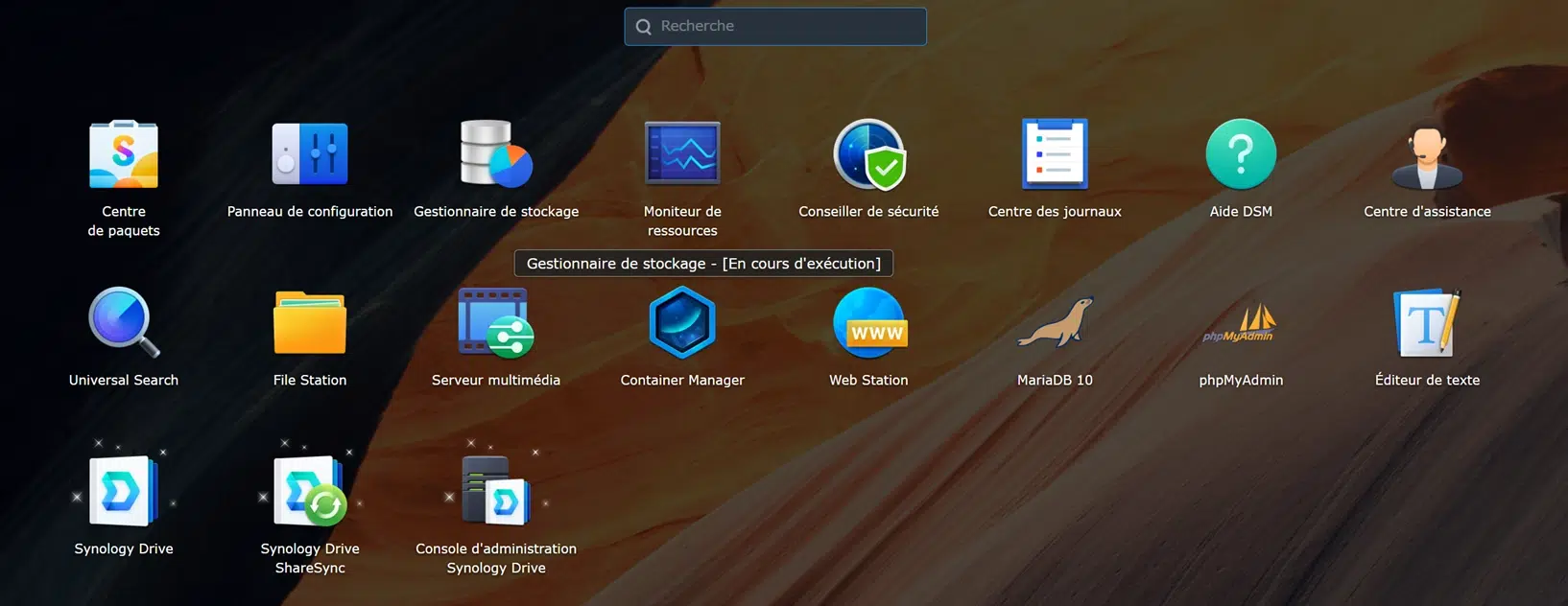Launch Panneau de configuration
This screenshot has width=1568, height=606.
(310, 154)
